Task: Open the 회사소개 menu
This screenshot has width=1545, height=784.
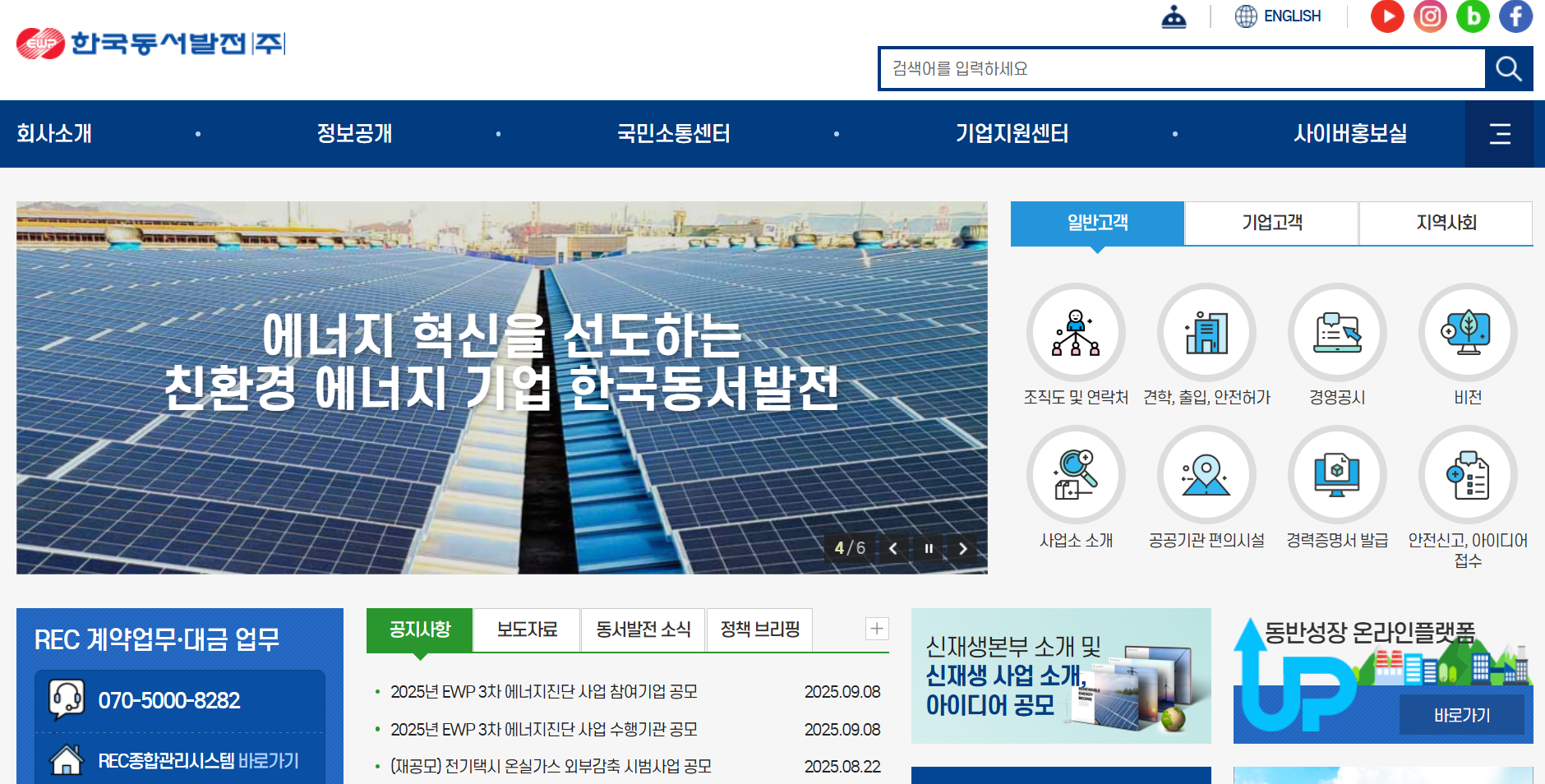Action: click(x=54, y=133)
